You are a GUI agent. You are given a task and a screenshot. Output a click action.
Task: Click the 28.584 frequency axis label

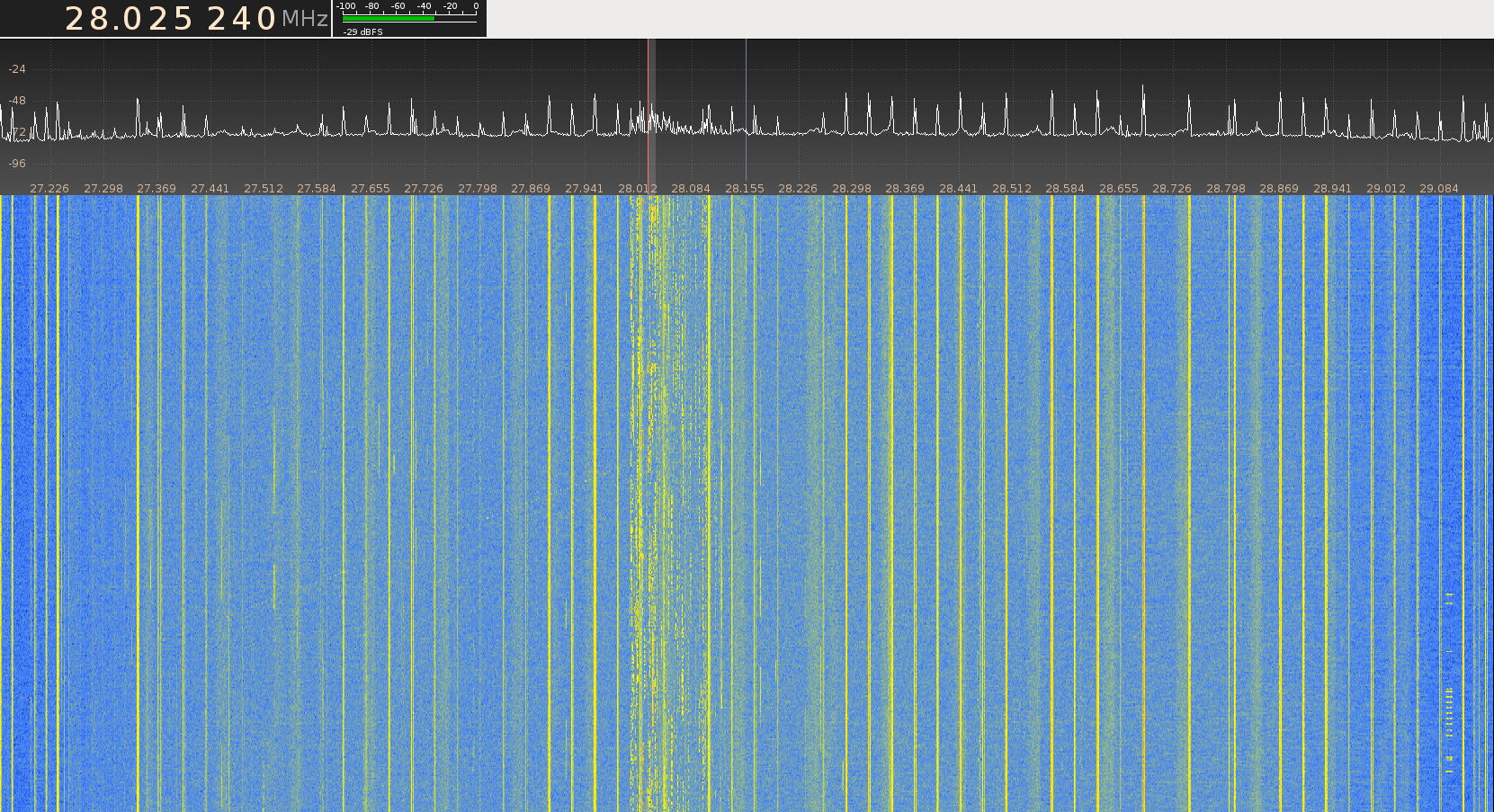click(1065, 189)
